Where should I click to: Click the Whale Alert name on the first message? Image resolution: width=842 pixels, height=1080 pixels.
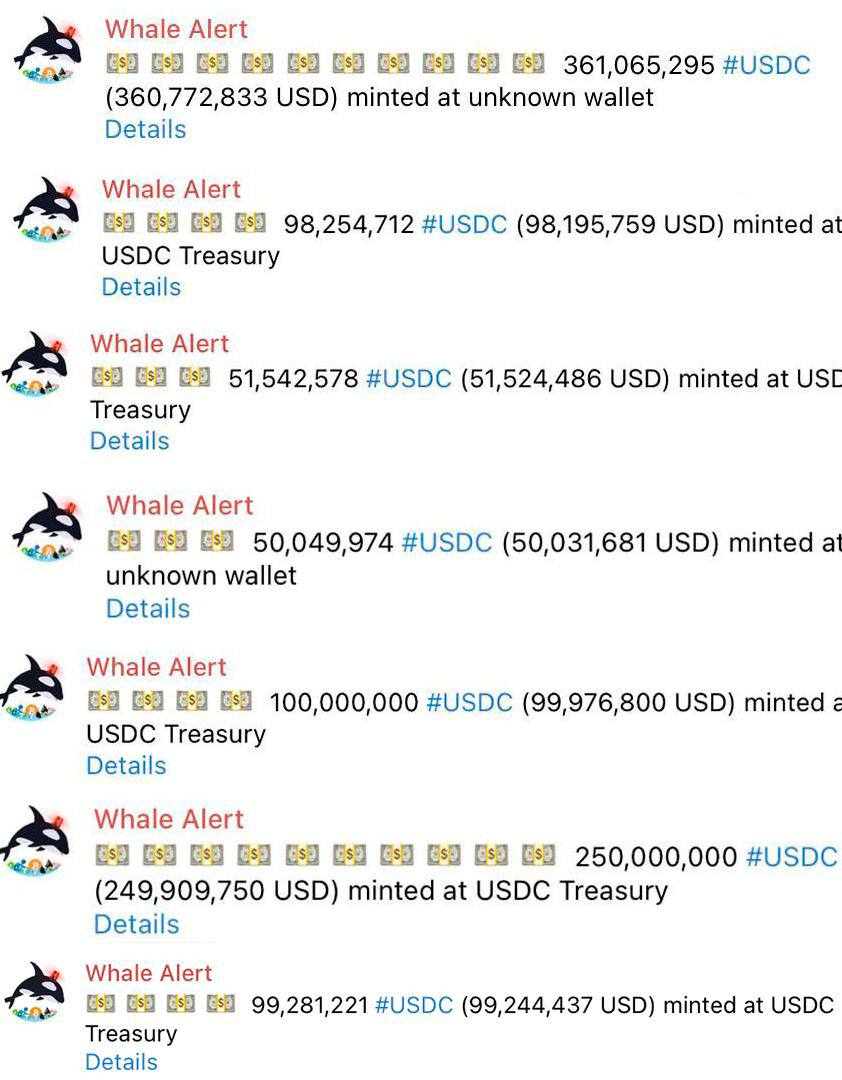[176, 29]
